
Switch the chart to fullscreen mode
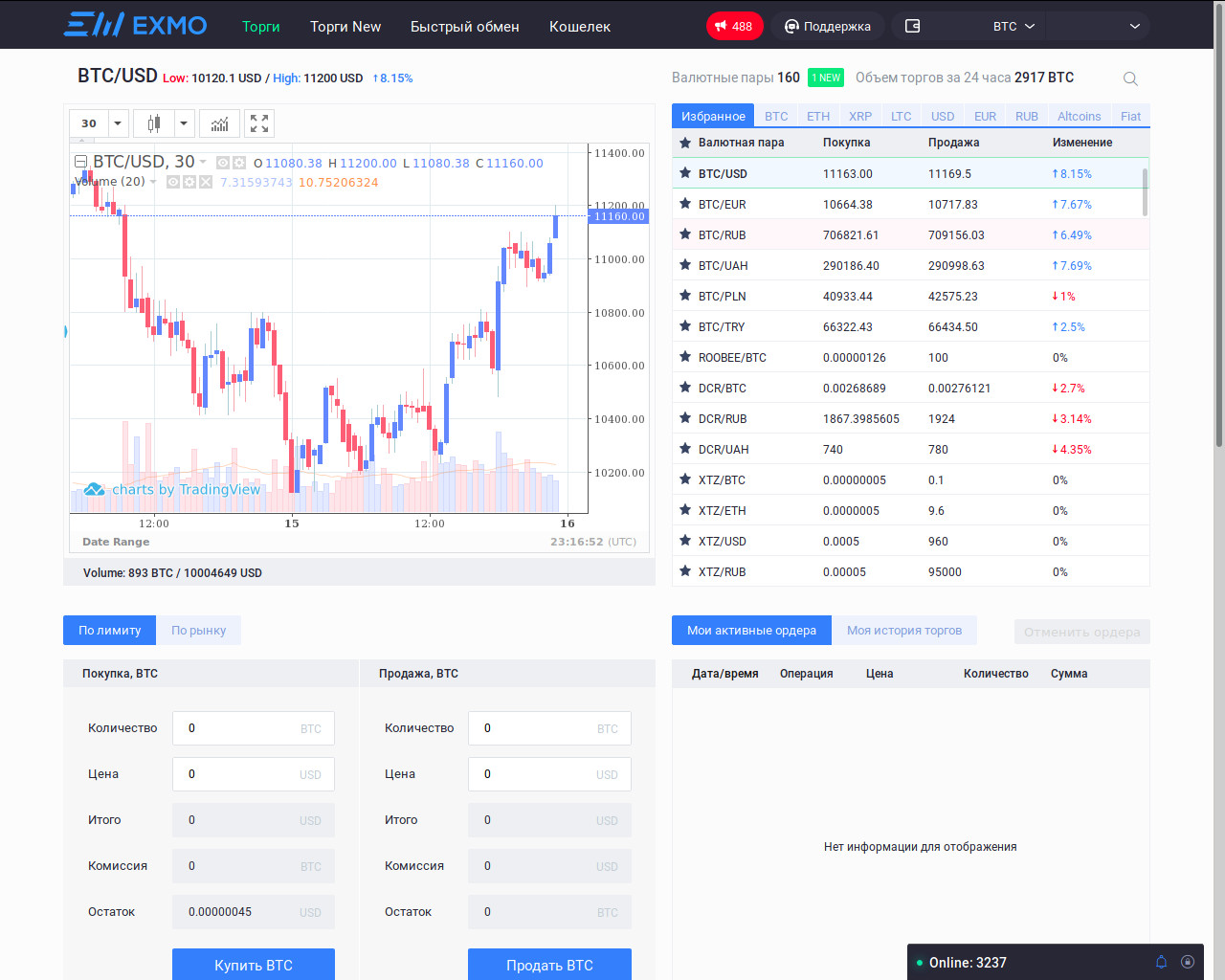point(259,123)
